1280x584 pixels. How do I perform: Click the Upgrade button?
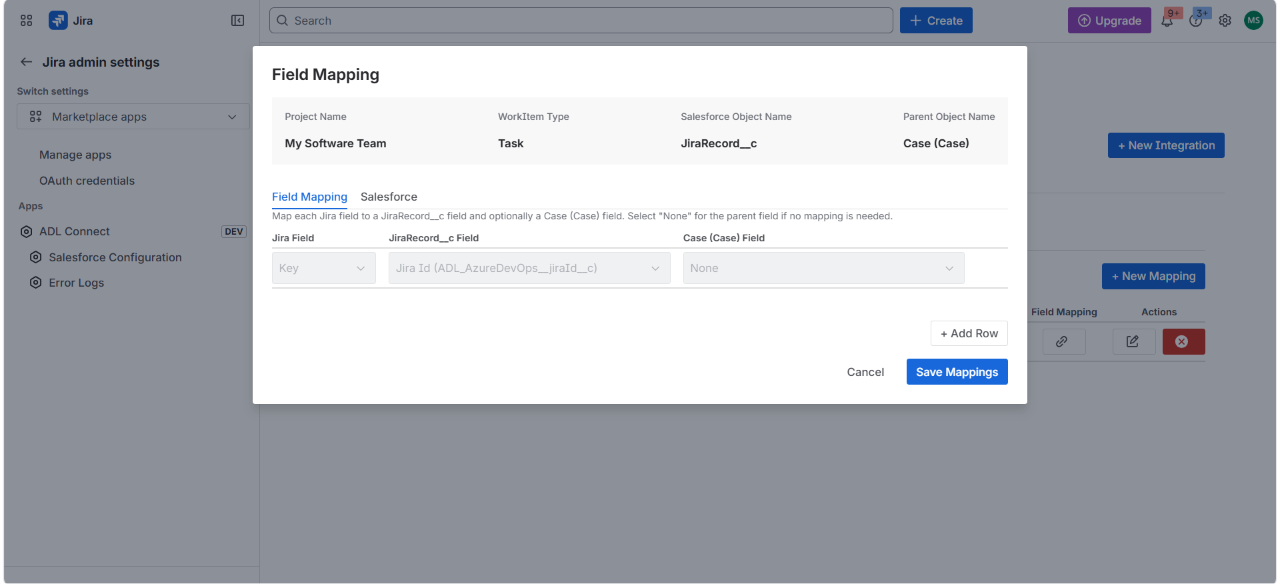coord(1109,20)
